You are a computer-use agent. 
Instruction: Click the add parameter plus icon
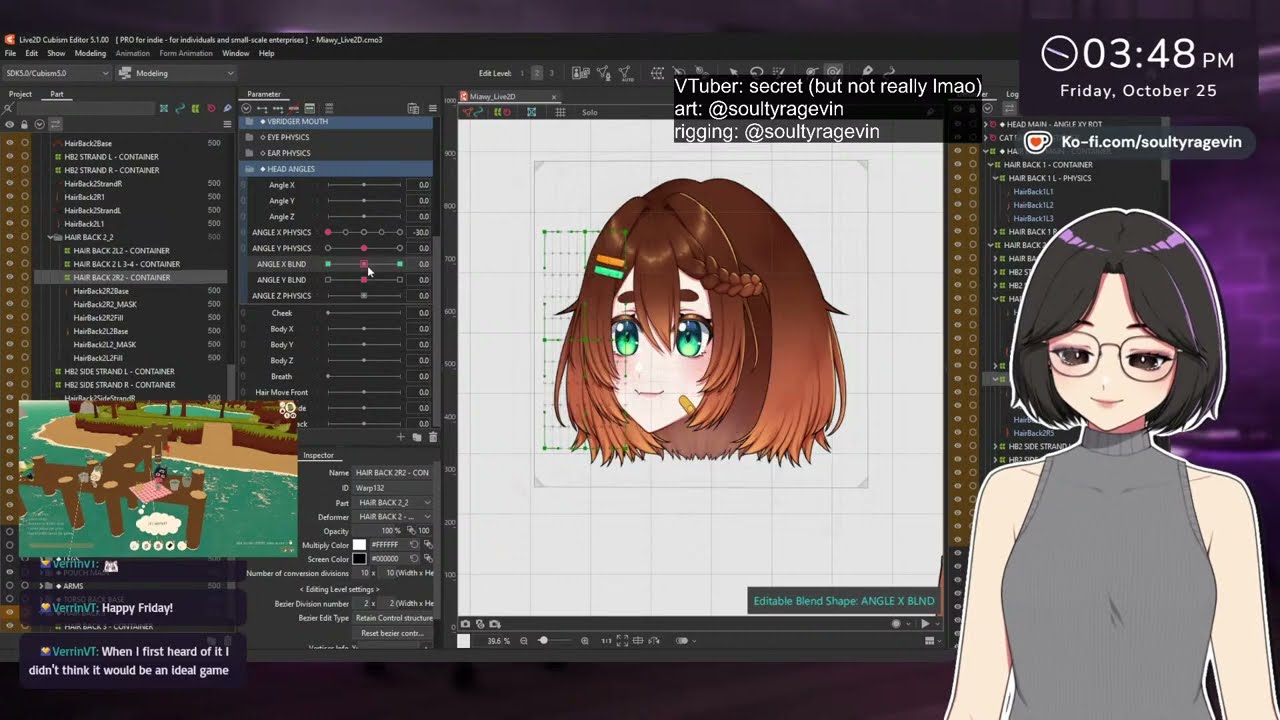click(x=401, y=437)
